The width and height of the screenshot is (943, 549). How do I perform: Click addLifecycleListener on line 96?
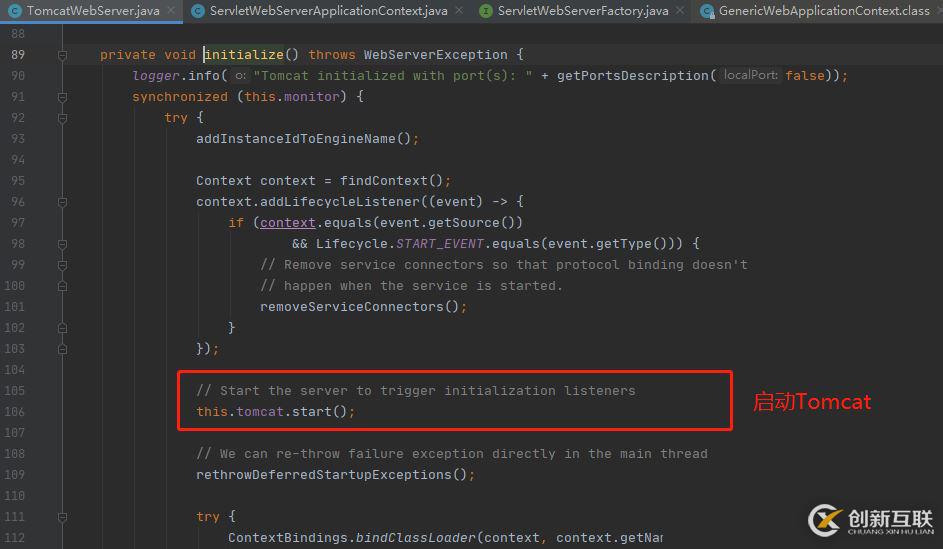click(340, 201)
